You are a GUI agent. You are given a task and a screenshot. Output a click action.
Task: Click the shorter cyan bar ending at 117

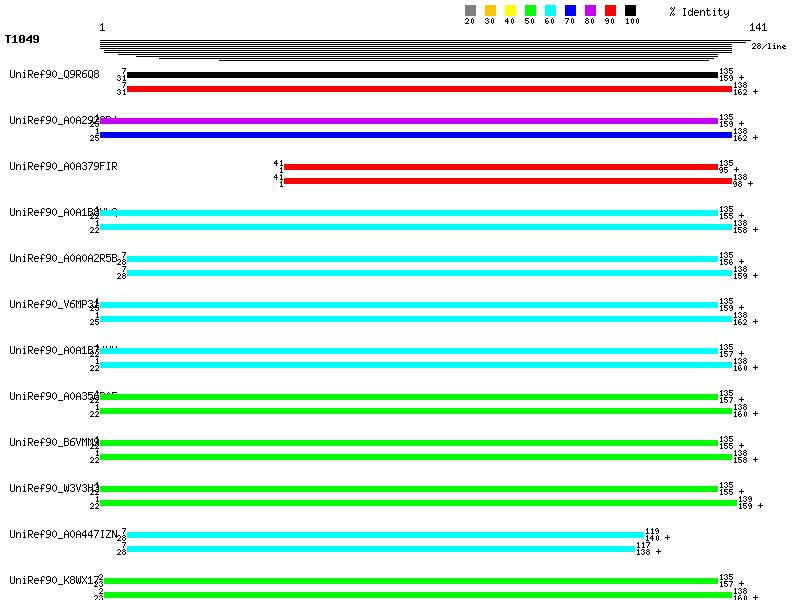pyautogui.click(x=380, y=549)
